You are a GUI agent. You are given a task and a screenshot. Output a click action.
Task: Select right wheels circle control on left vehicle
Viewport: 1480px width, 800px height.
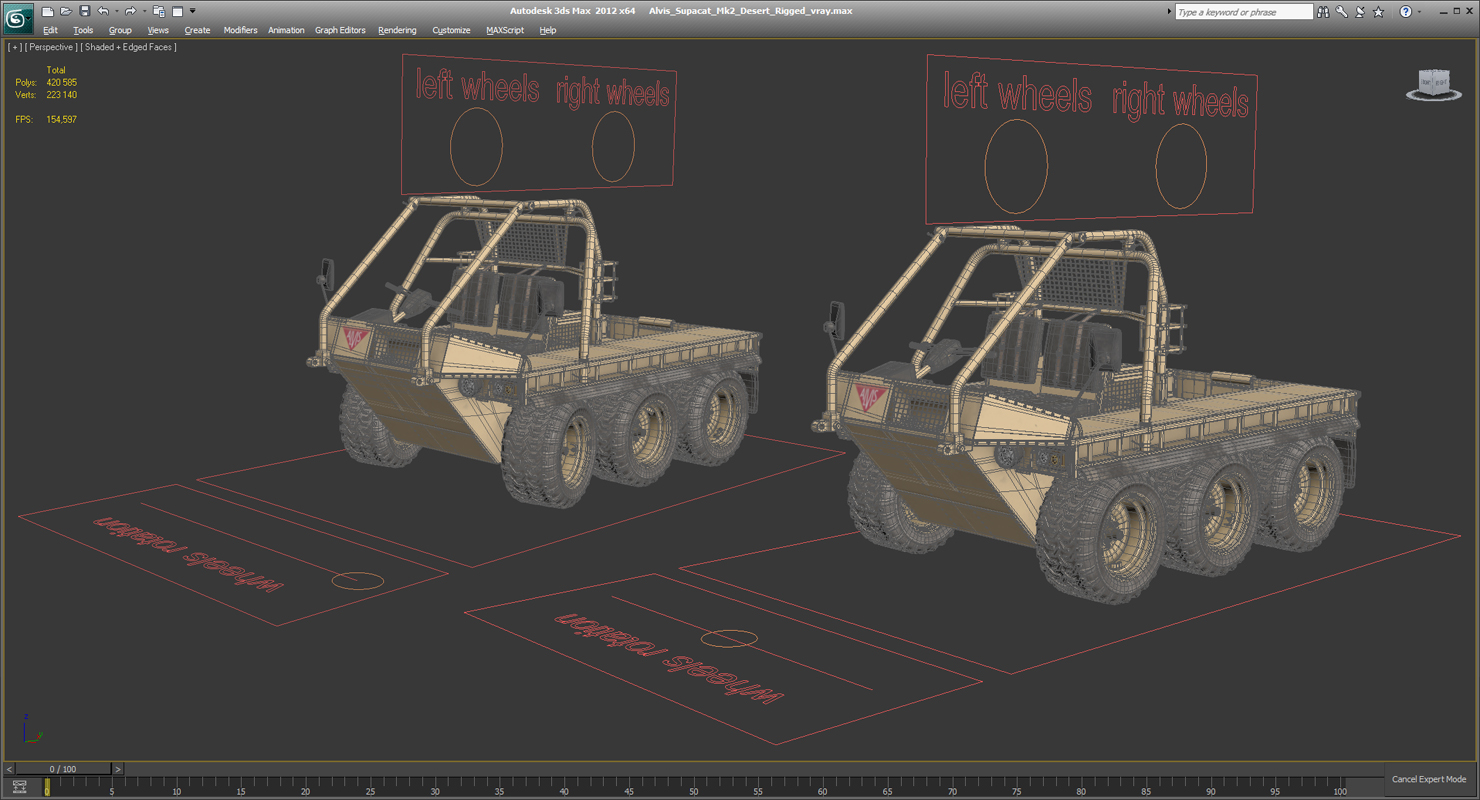tap(613, 147)
